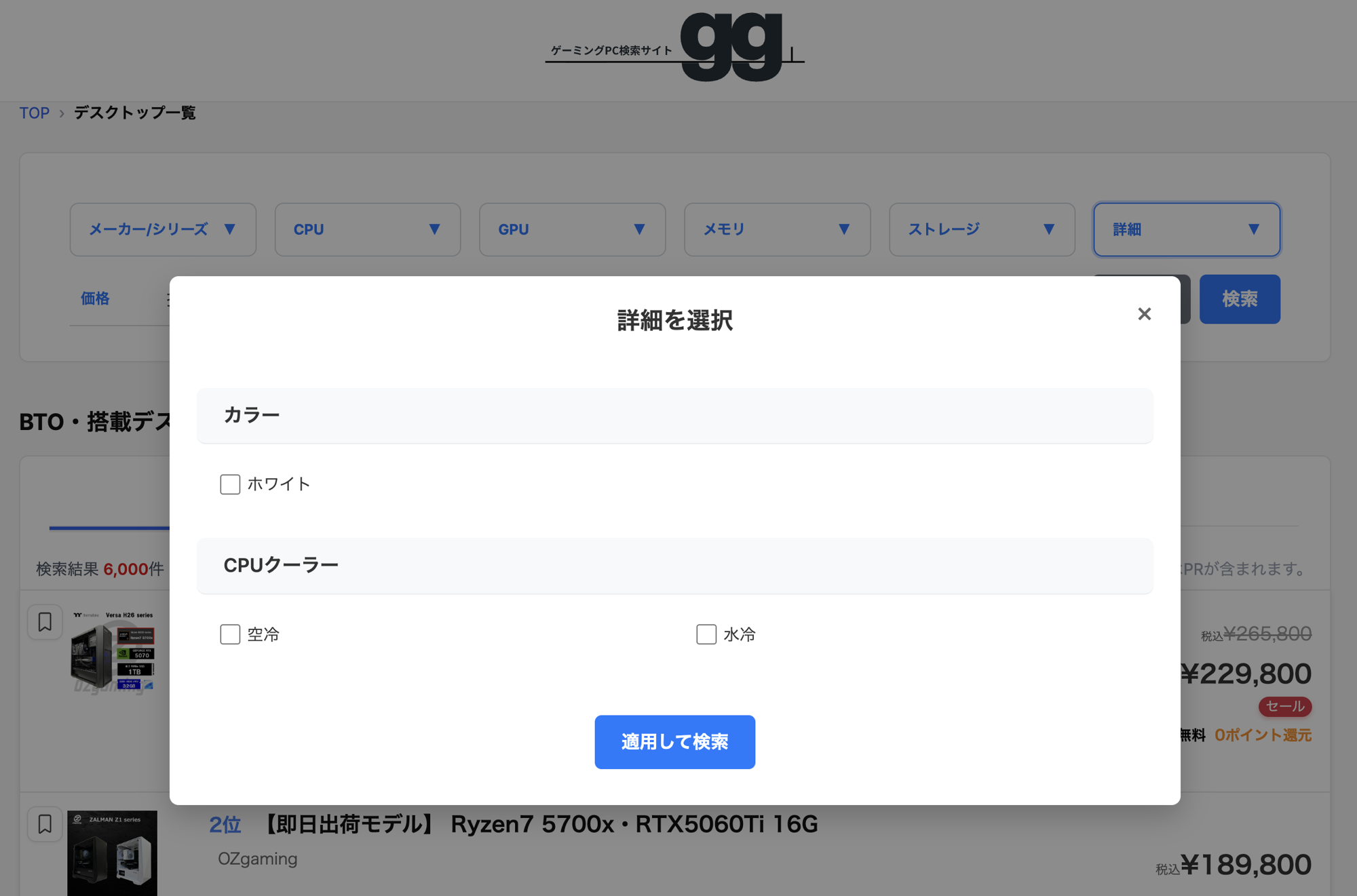Close the 詳細を選択 modal
Image resolution: width=1357 pixels, height=896 pixels.
click(1145, 313)
